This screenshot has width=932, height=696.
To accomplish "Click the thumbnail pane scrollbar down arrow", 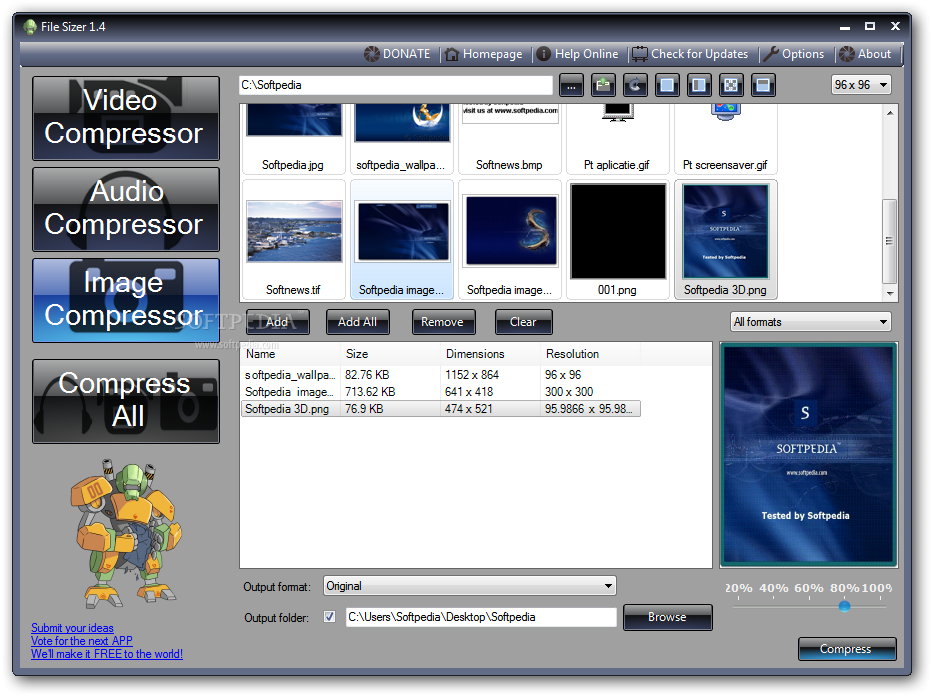I will [x=890, y=293].
